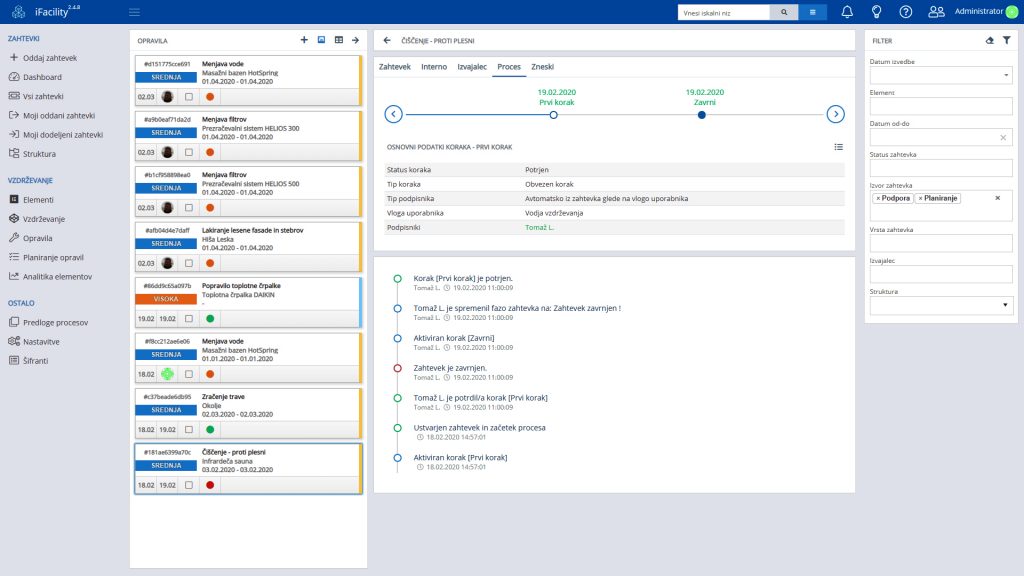1024x576 pixels.
Task: Apply filter using funnel icon
Action: tap(1007, 40)
